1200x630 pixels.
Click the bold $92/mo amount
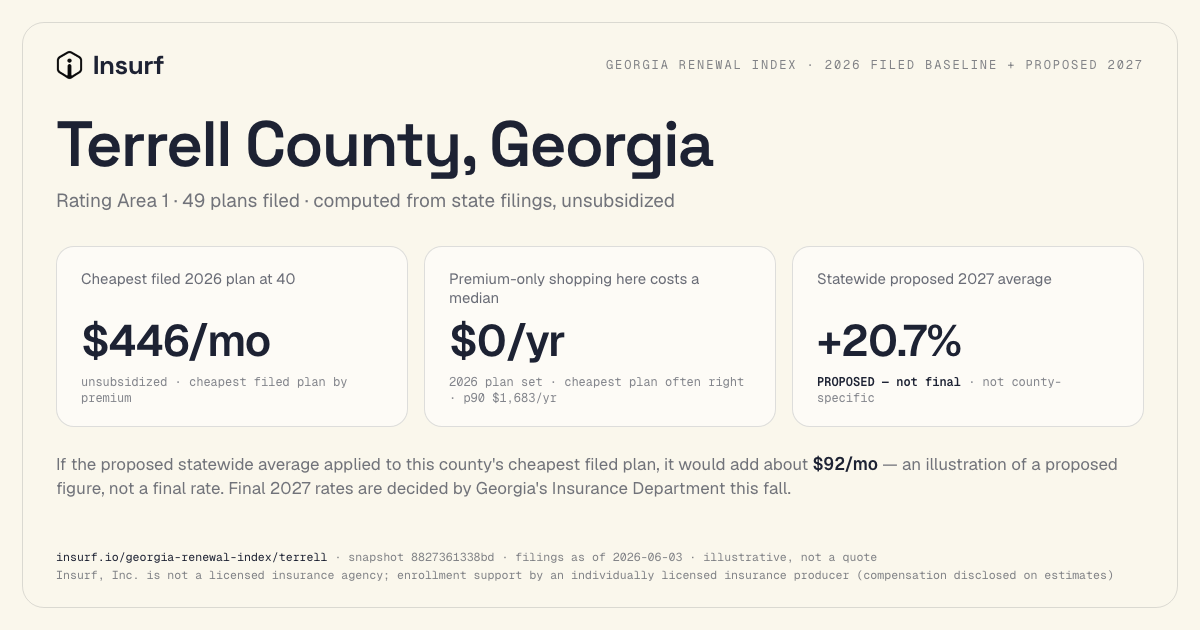point(845,464)
